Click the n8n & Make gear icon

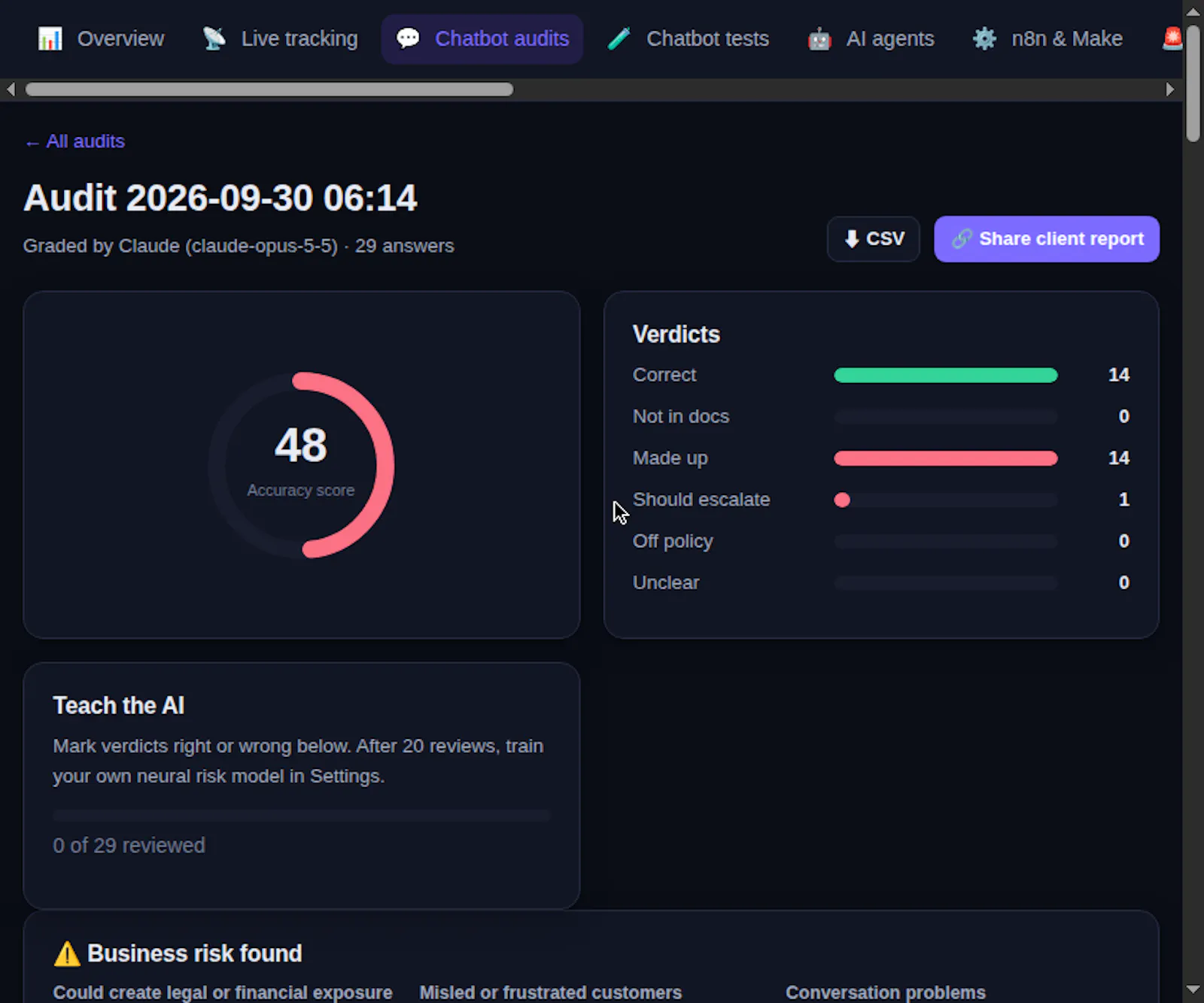pyautogui.click(x=984, y=38)
